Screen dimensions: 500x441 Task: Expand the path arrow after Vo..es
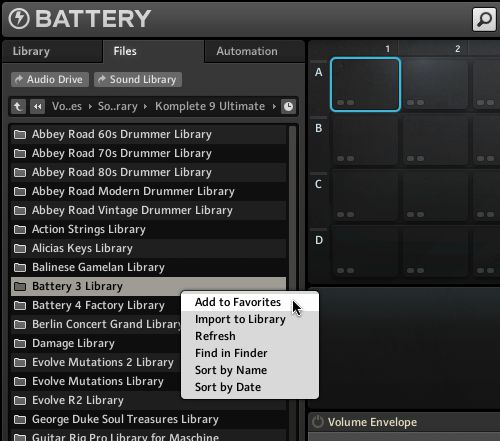click(90, 107)
